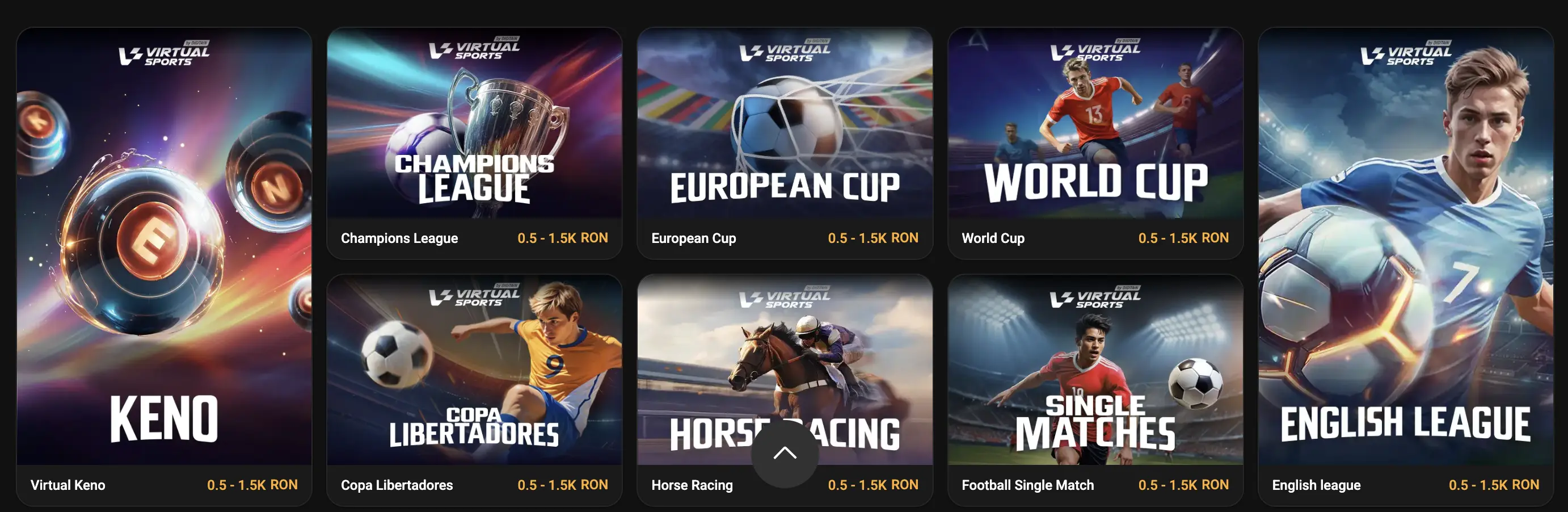
Task: Open the Champions League game card image
Action: click(x=474, y=123)
